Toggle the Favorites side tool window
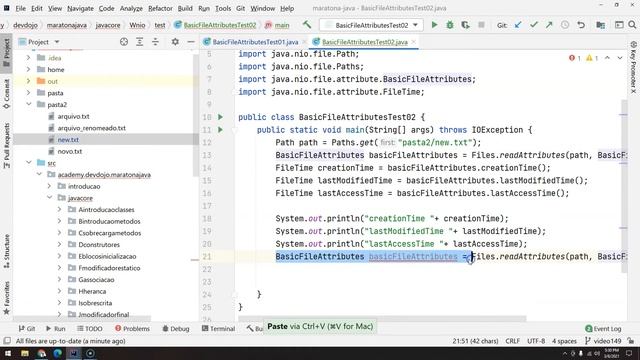The width and height of the screenshot is (640, 360). tap(7, 298)
